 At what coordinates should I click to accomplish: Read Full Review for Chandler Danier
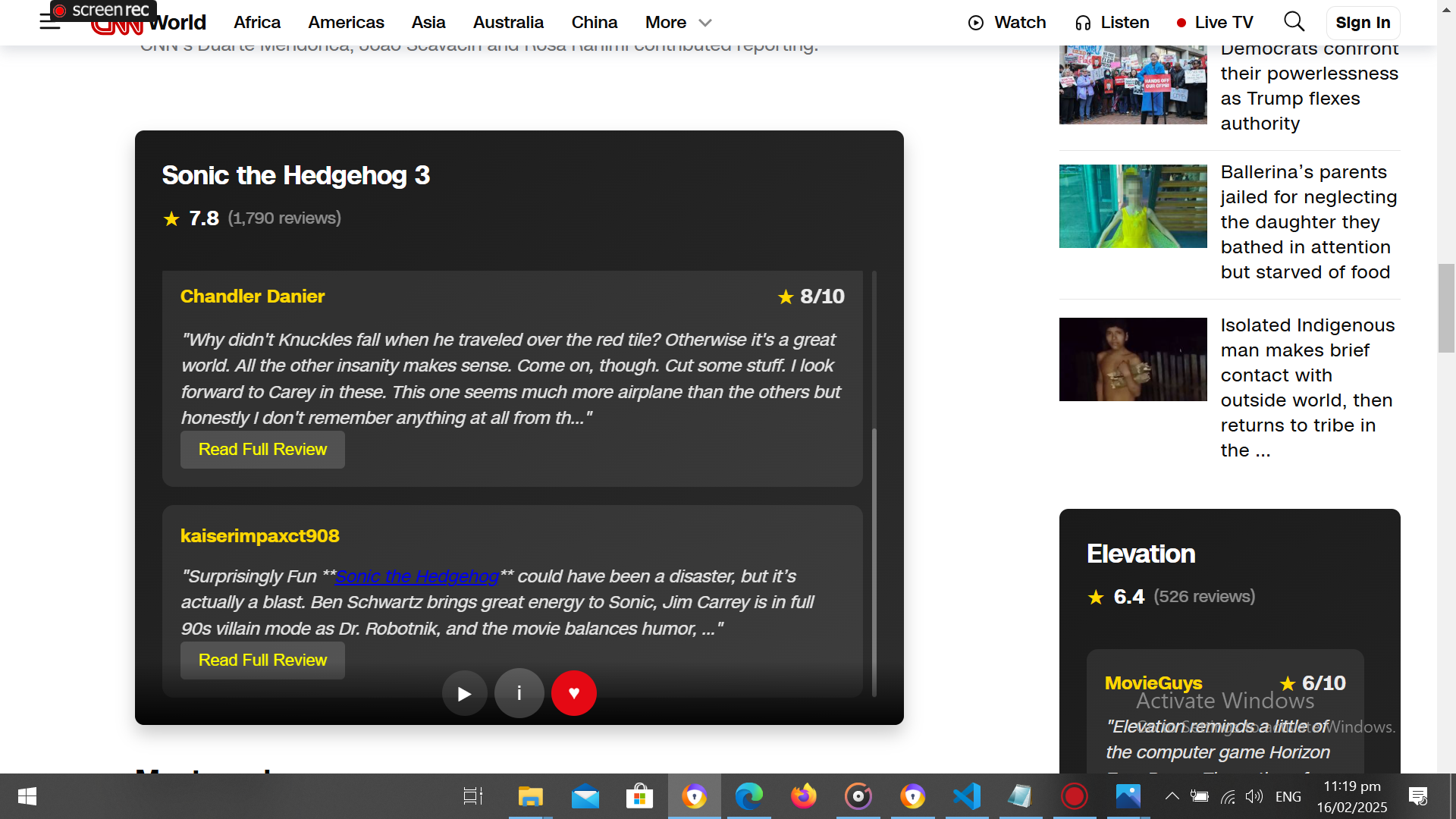click(x=262, y=450)
